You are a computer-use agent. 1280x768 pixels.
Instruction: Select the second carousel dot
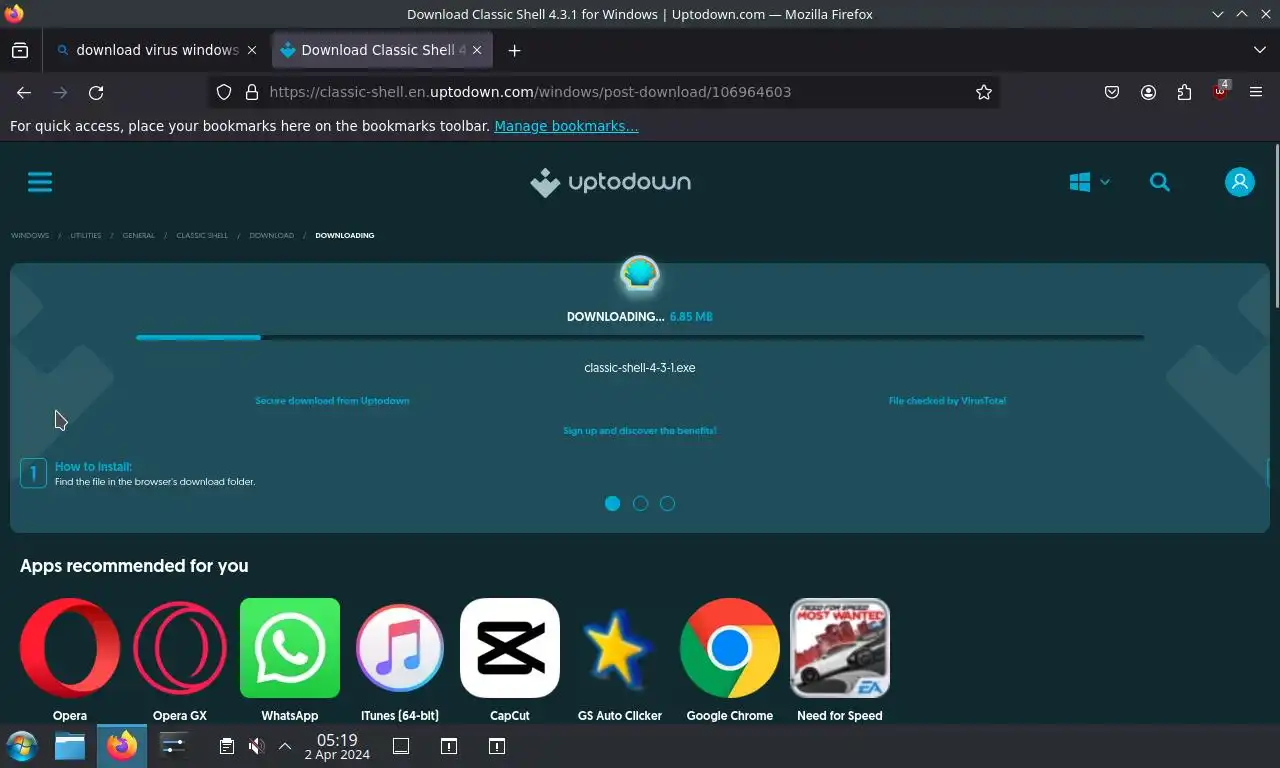[640, 503]
